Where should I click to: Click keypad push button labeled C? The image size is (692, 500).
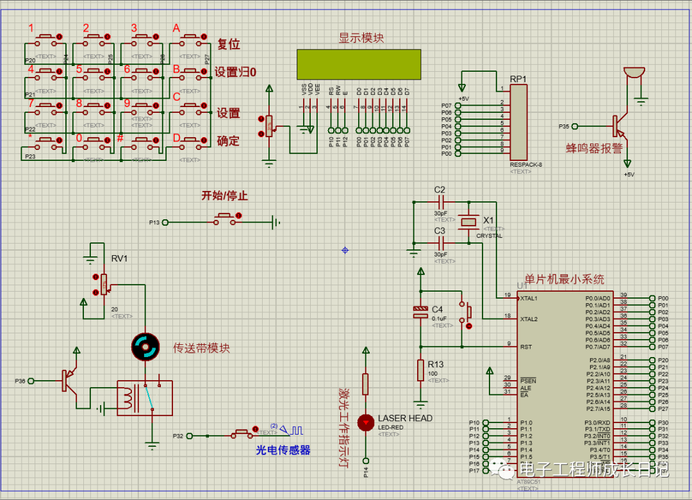191,110
